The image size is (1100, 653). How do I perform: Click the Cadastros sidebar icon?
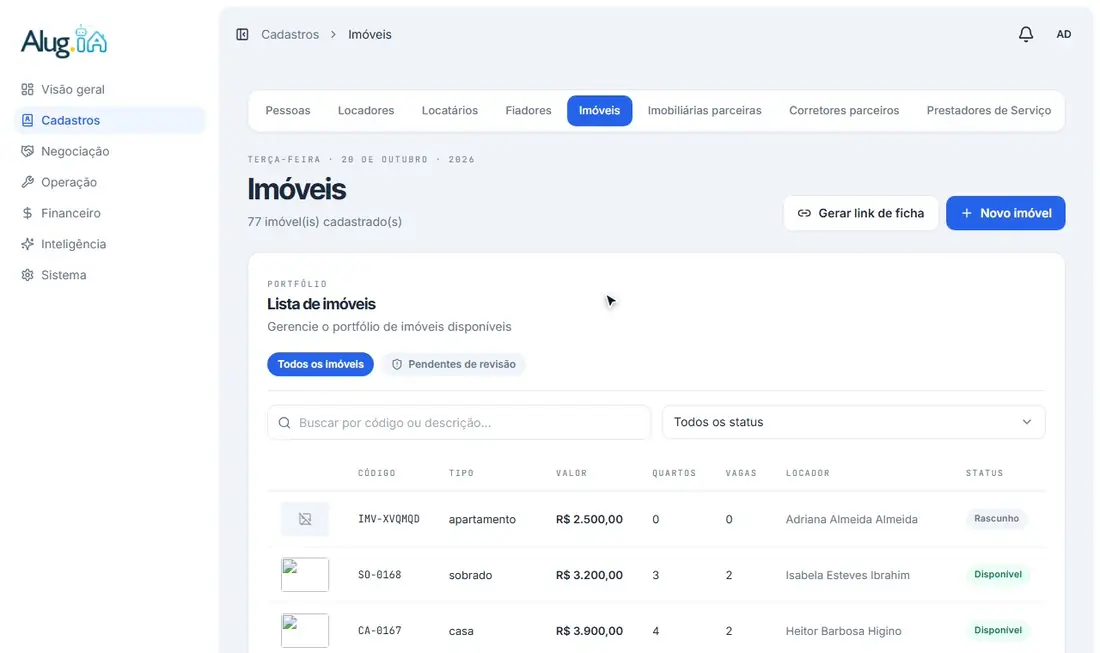point(27,120)
